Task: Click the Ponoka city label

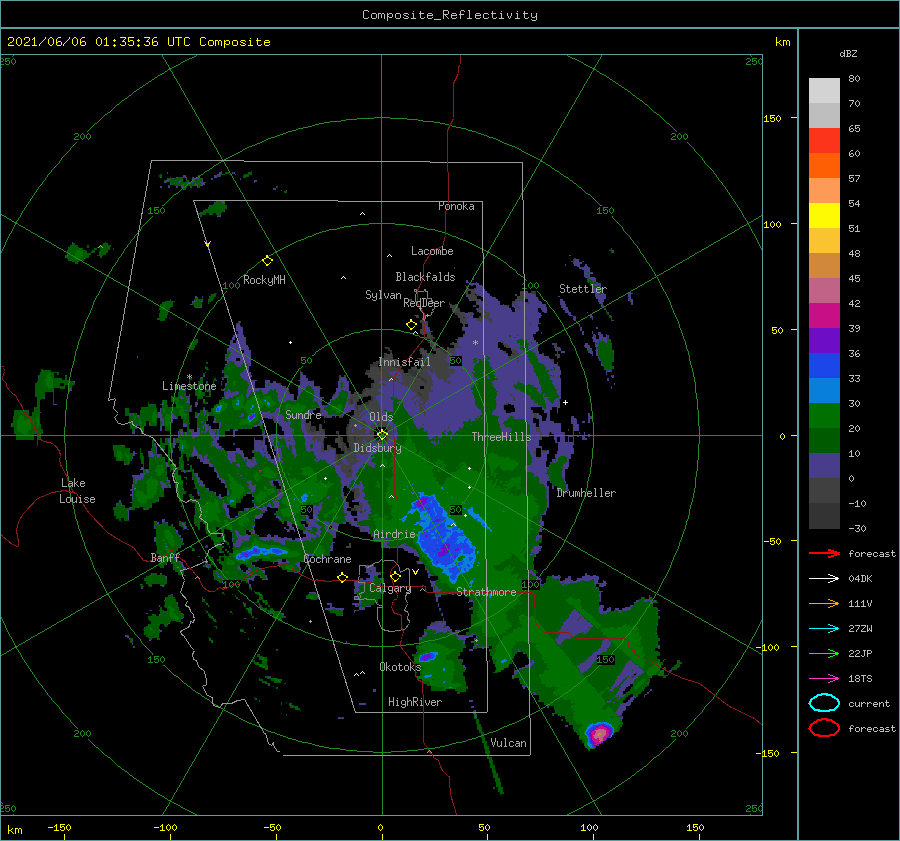Action: [456, 206]
